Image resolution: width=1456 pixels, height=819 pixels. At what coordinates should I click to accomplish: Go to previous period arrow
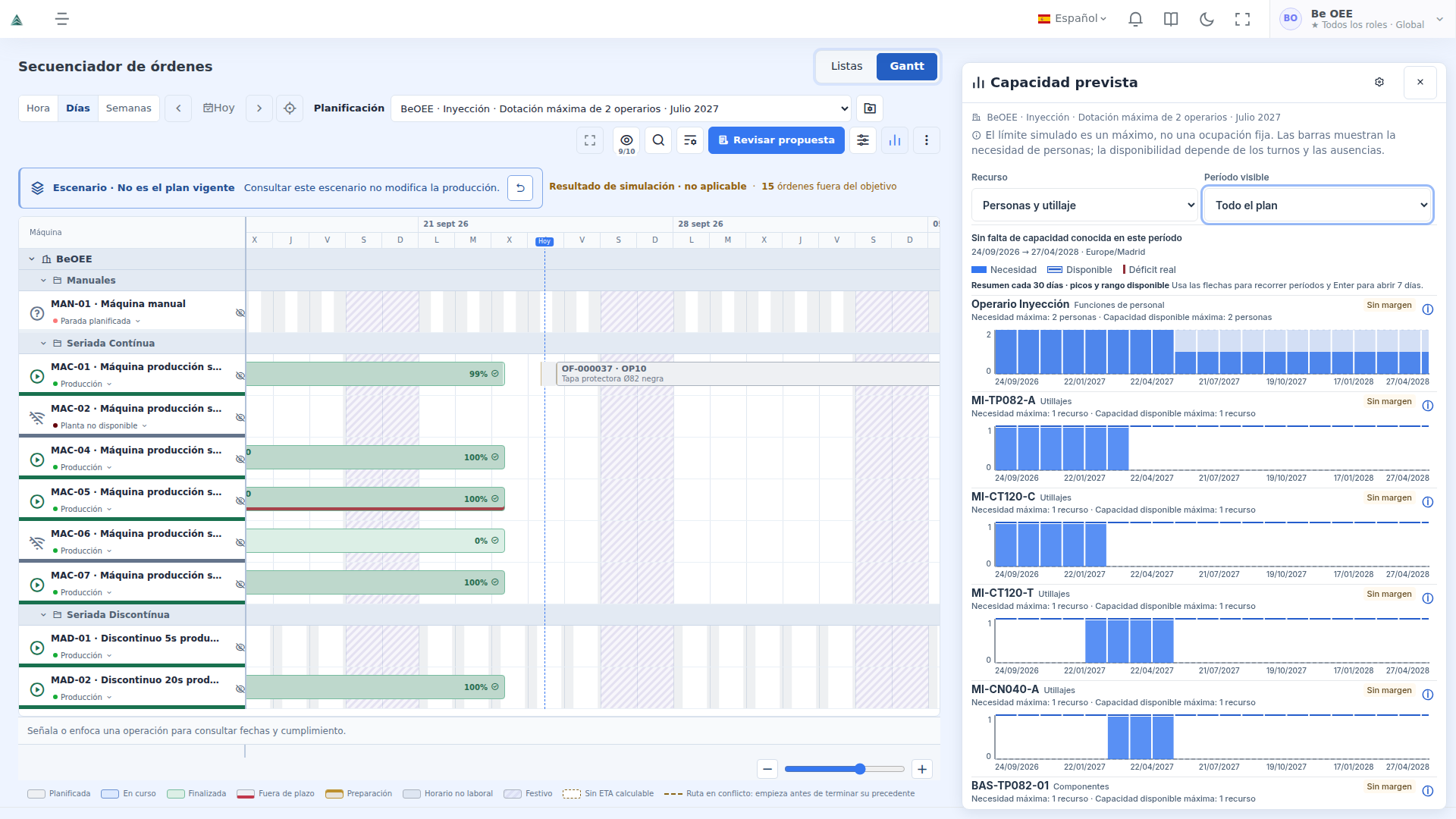tap(178, 108)
